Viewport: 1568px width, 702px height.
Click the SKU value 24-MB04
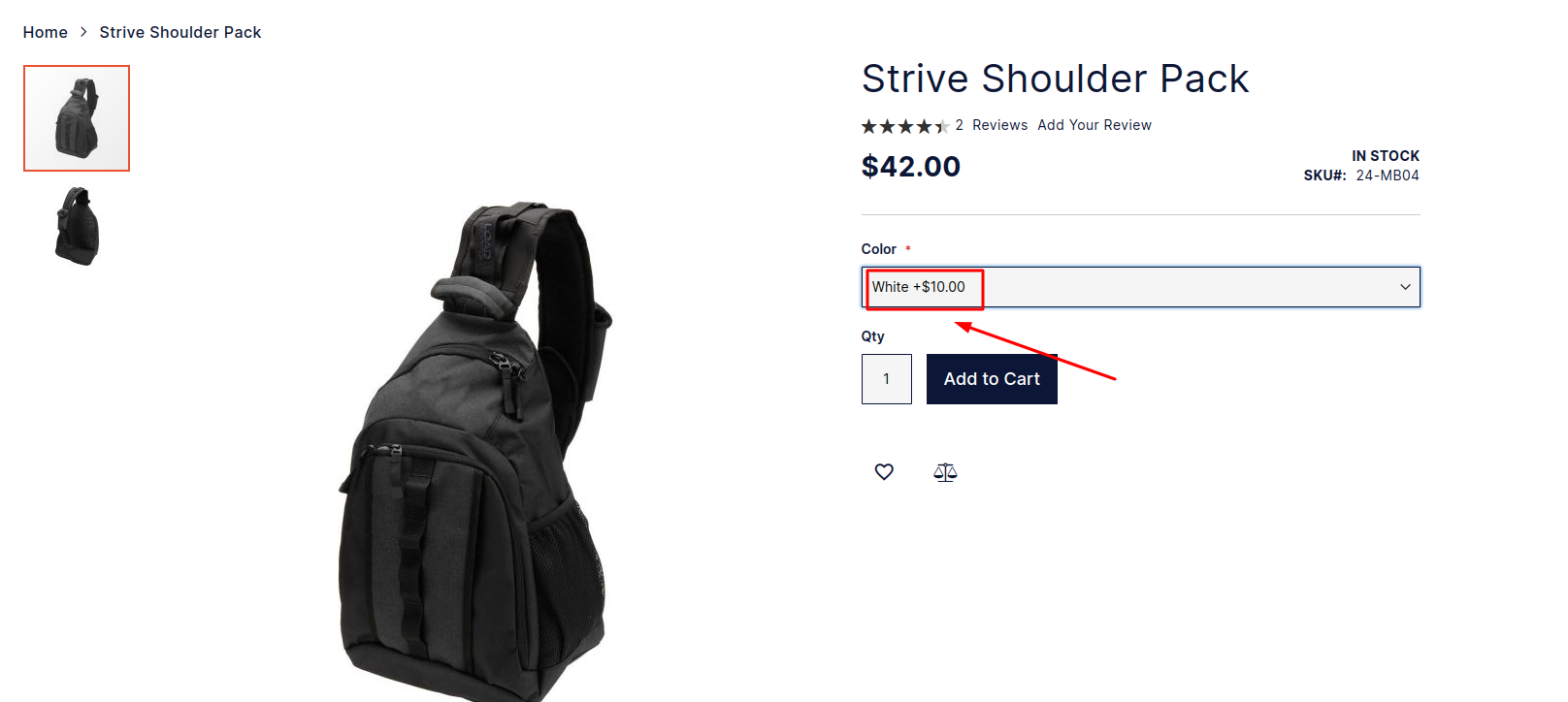[1388, 175]
